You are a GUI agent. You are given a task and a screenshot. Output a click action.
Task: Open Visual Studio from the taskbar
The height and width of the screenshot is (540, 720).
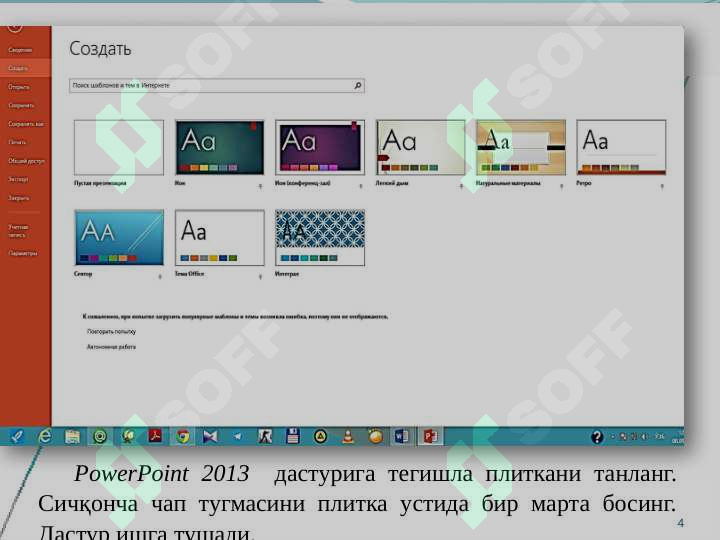[x=210, y=436]
